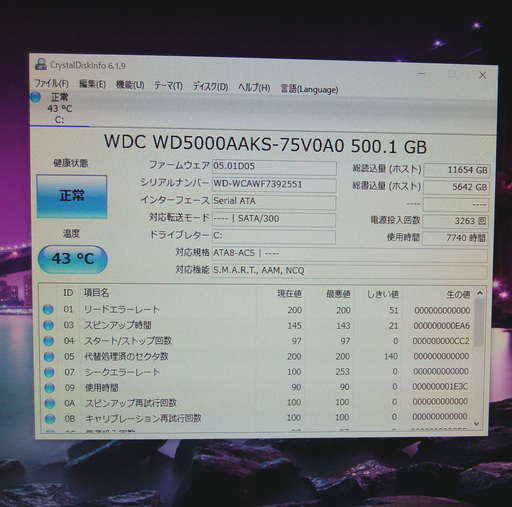Click the serial number field WD-WCAWF7392551
Image resolution: width=512 pixels, height=507 pixels.
click(274, 185)
